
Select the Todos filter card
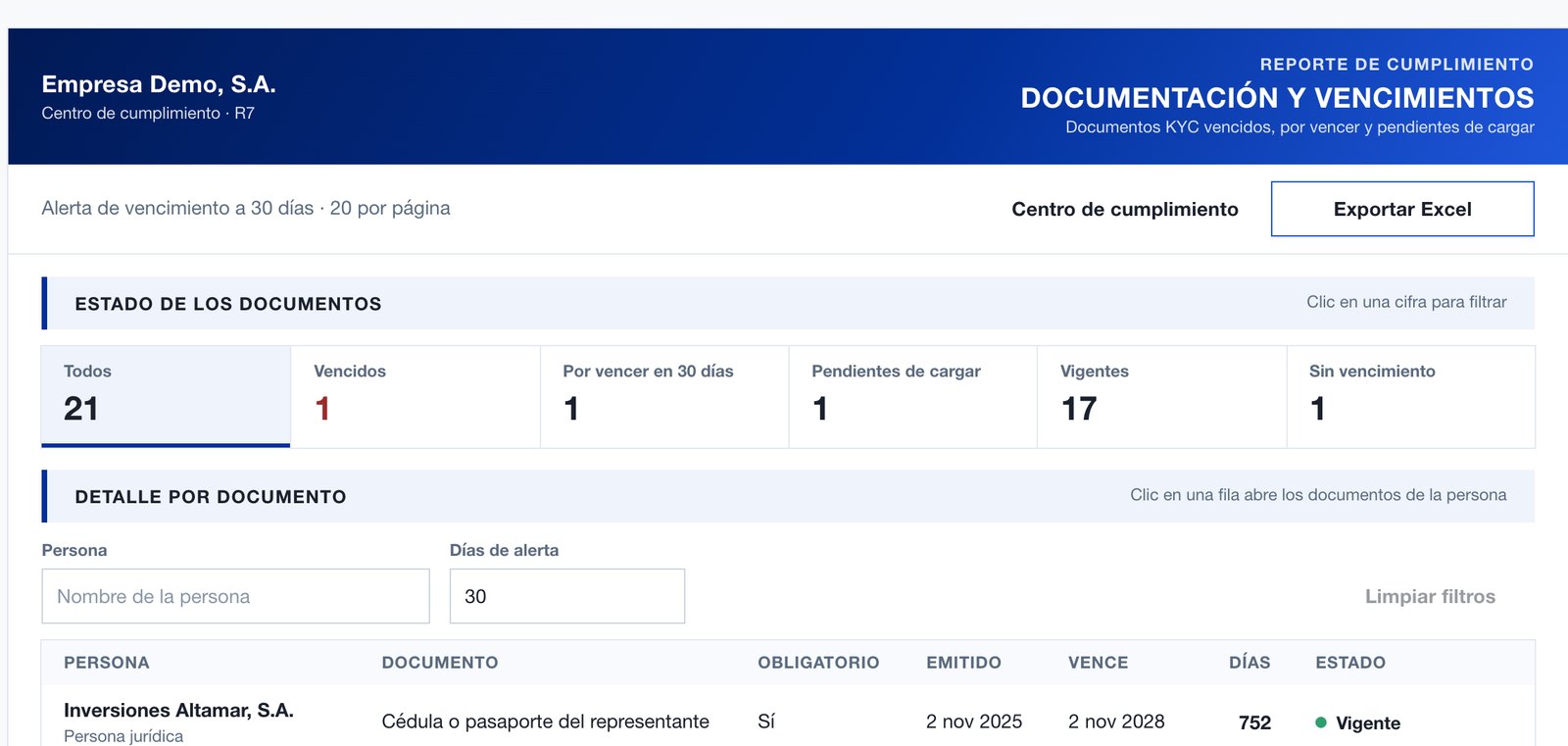pyautogui.click(x=166, y=396)
